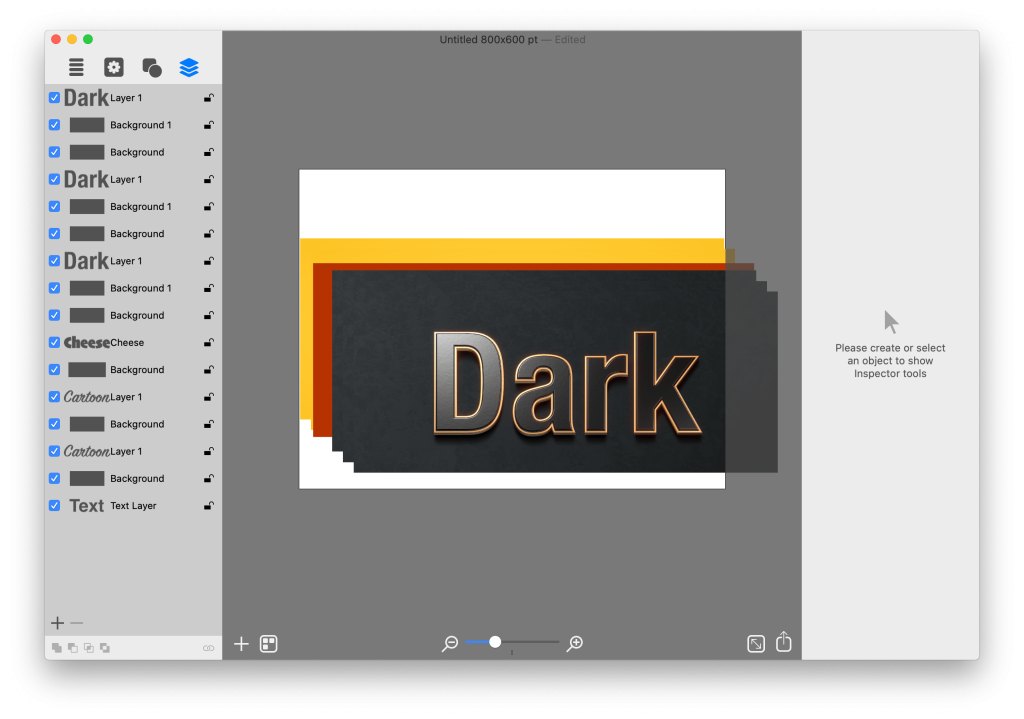The height and width of the screenshot is (719, 1024).
Task: Select the subtract shapes icon
Action: click(x=72, y=647)
